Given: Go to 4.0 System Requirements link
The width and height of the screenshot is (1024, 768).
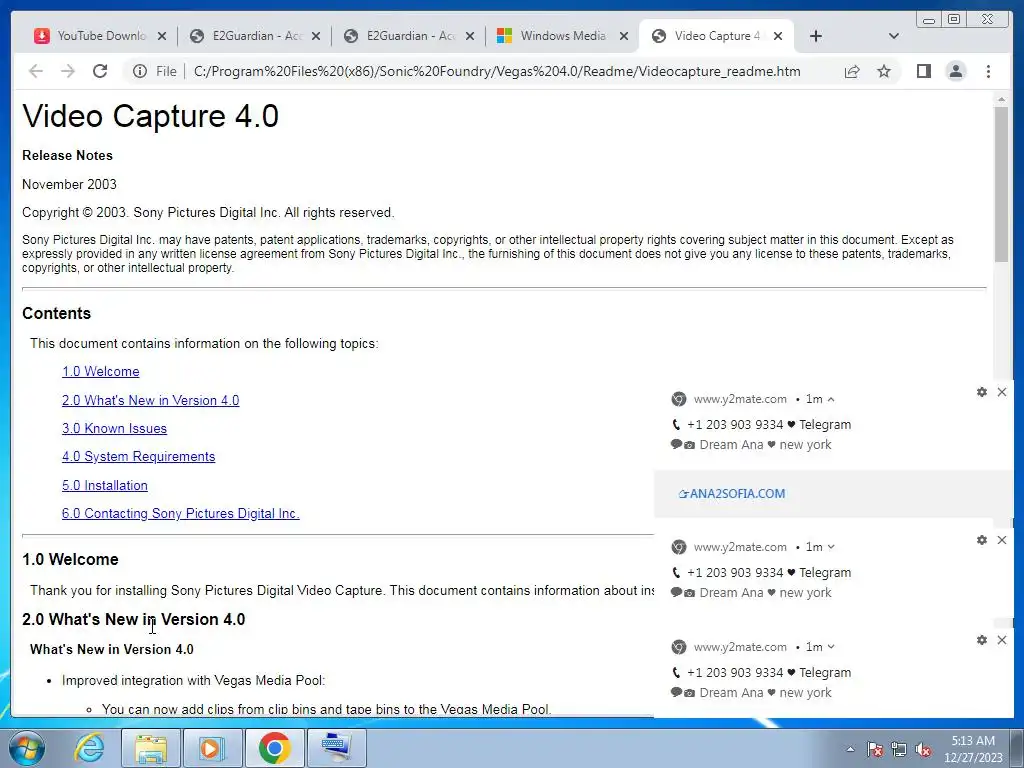Looking at the screenshot, I should [x=138, y=456].
